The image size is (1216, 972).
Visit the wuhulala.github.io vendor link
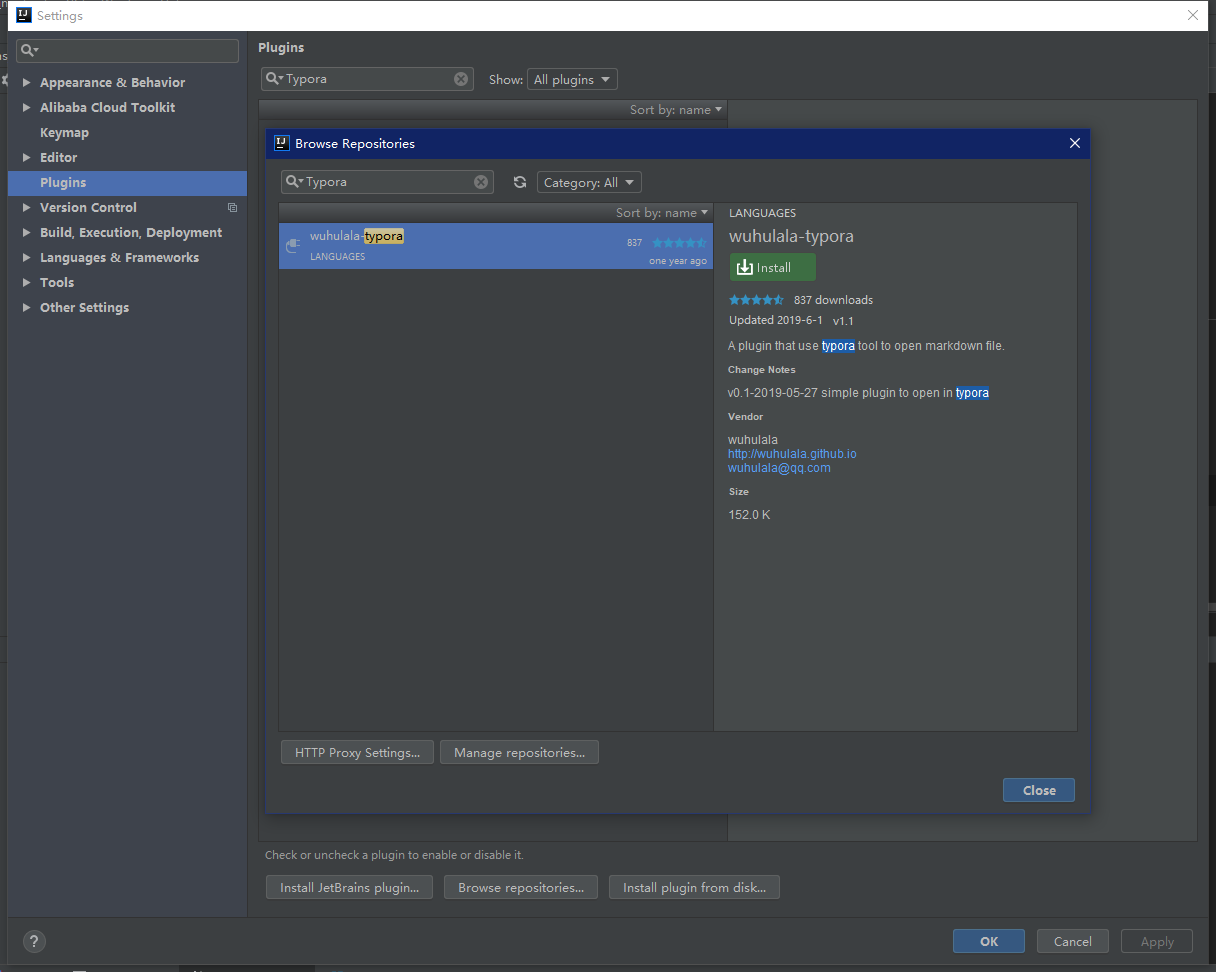pos(792,453)
